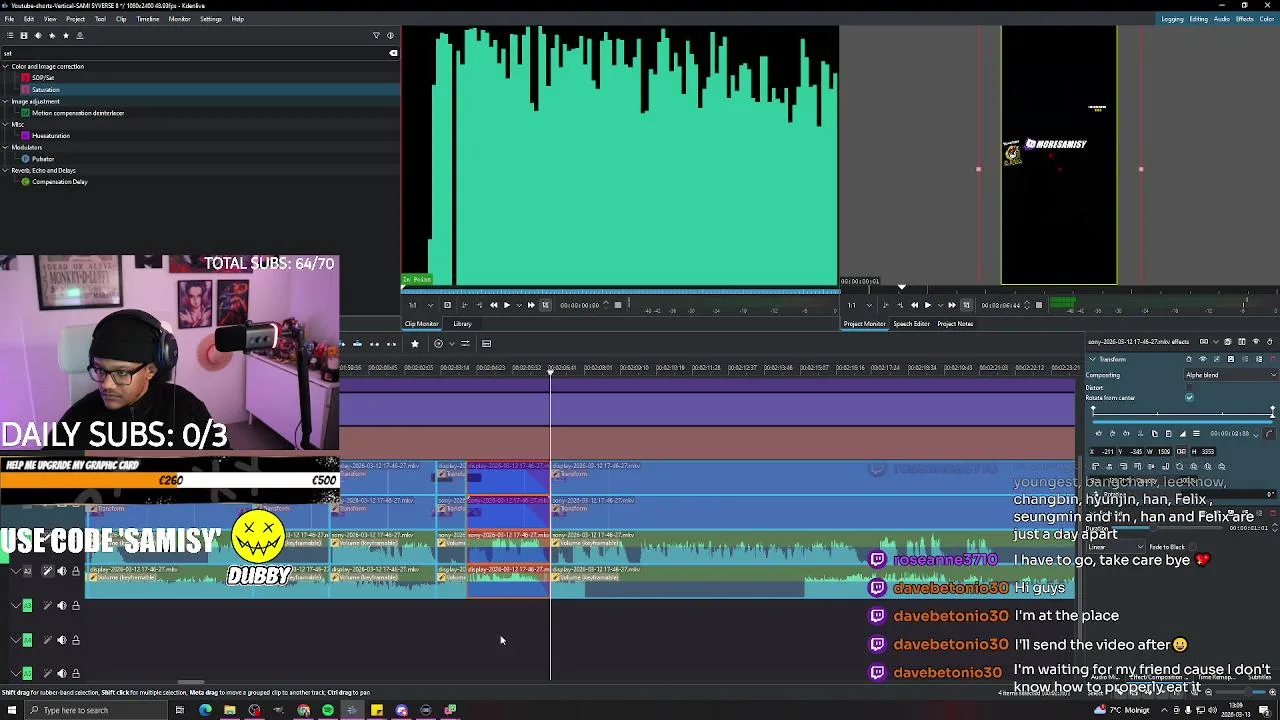Open the effects filter funnel icon
1280x720 pixels.
[376, 35]
